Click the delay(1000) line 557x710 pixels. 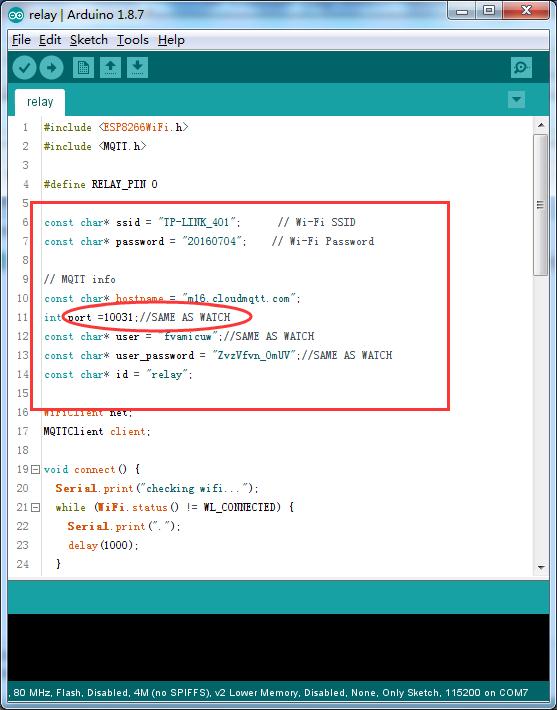103,545
